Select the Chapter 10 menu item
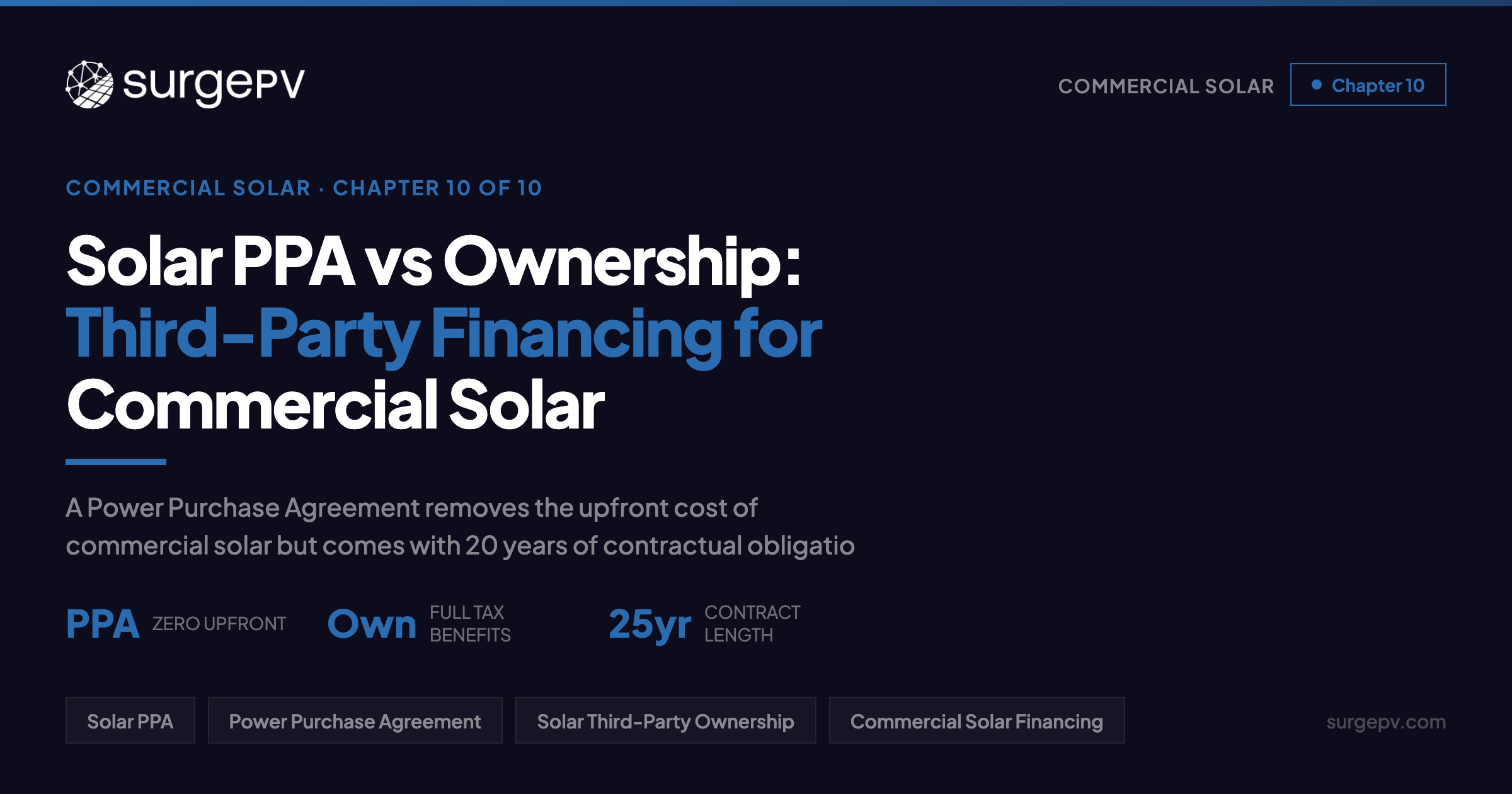This screenshot has height=794, width=1512. pos(1368,85)
